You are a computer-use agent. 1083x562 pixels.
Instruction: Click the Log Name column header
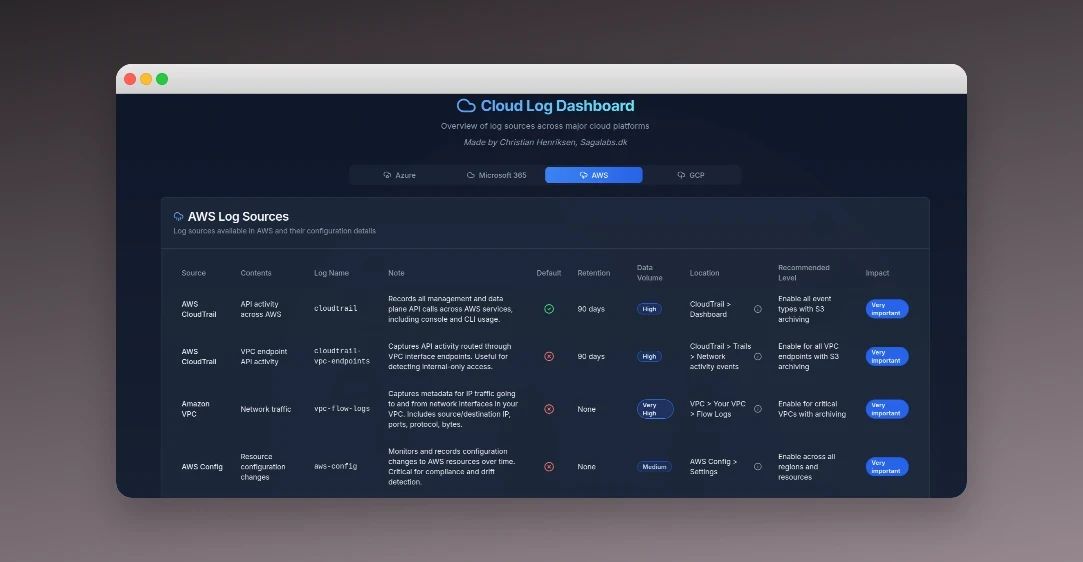tap(332, 273)
